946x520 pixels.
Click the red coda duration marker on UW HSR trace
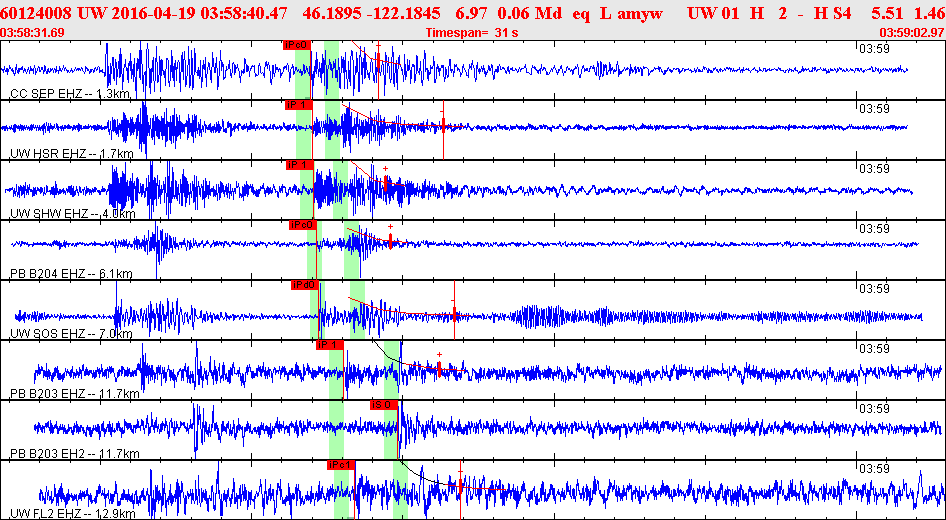(x=443, y=125)
